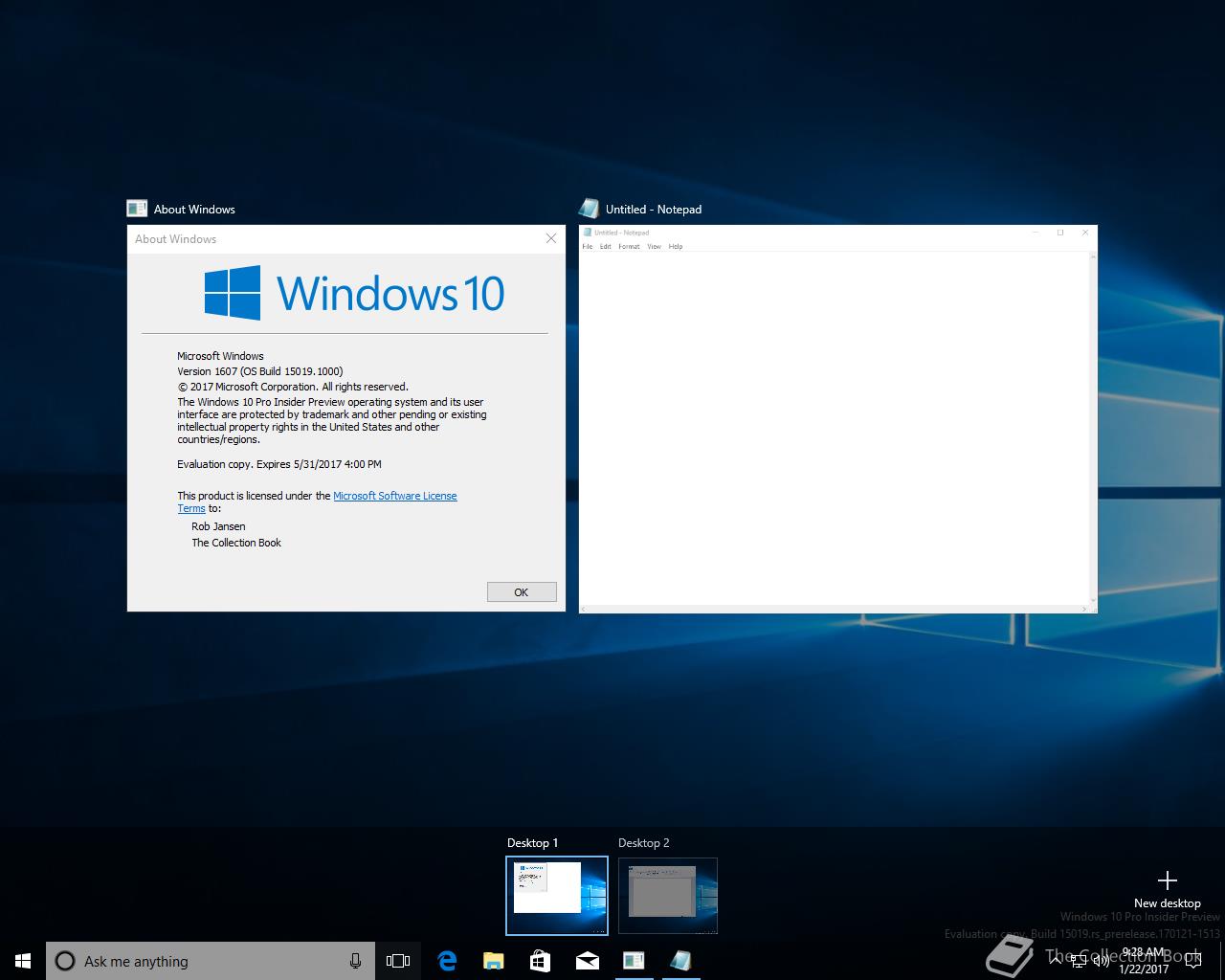Click the Cortana circle icon
Screen dimensions: 1225x980
(x=65, y=961)
